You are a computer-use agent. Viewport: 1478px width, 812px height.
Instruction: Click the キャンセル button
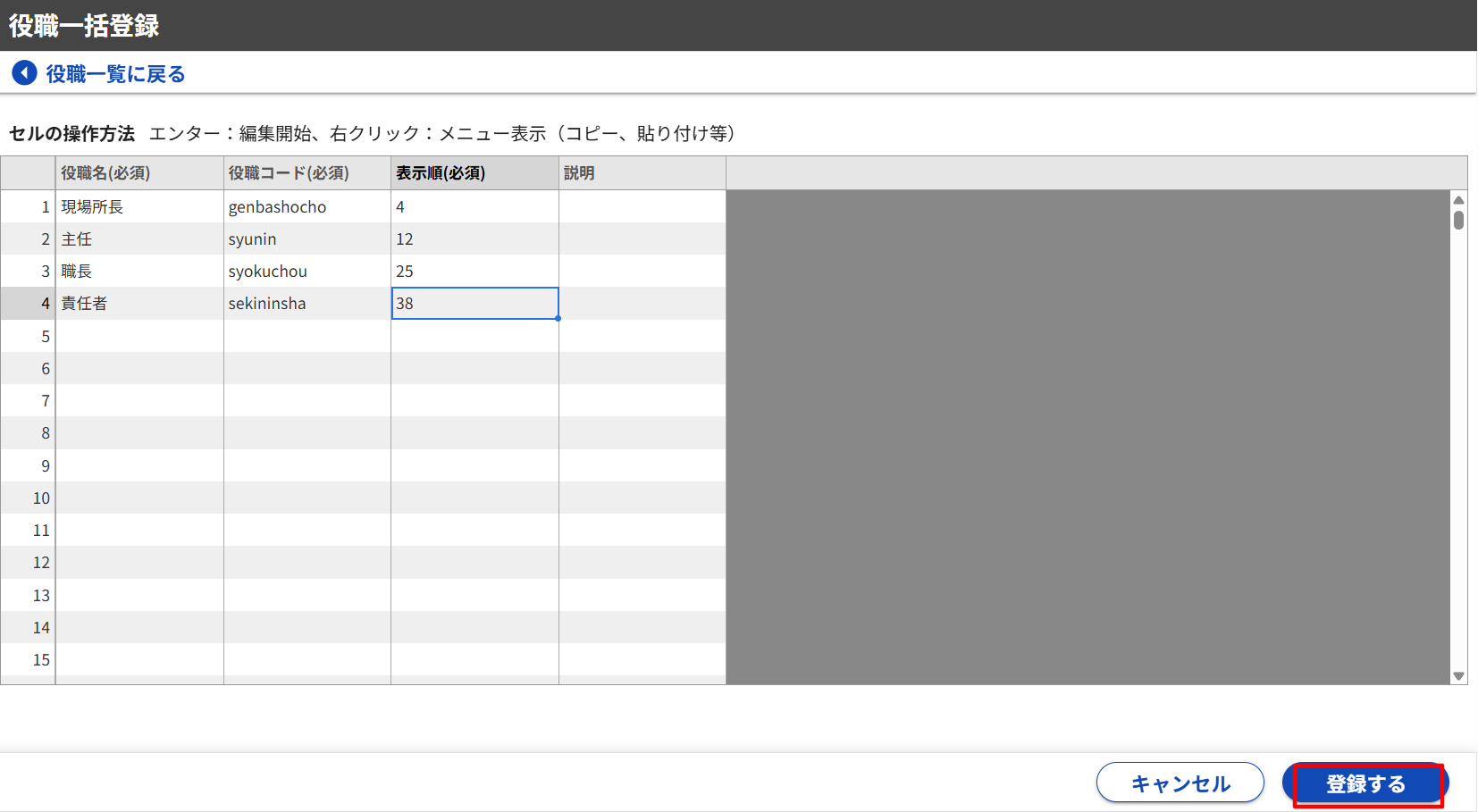click(x=1180, y=783)
